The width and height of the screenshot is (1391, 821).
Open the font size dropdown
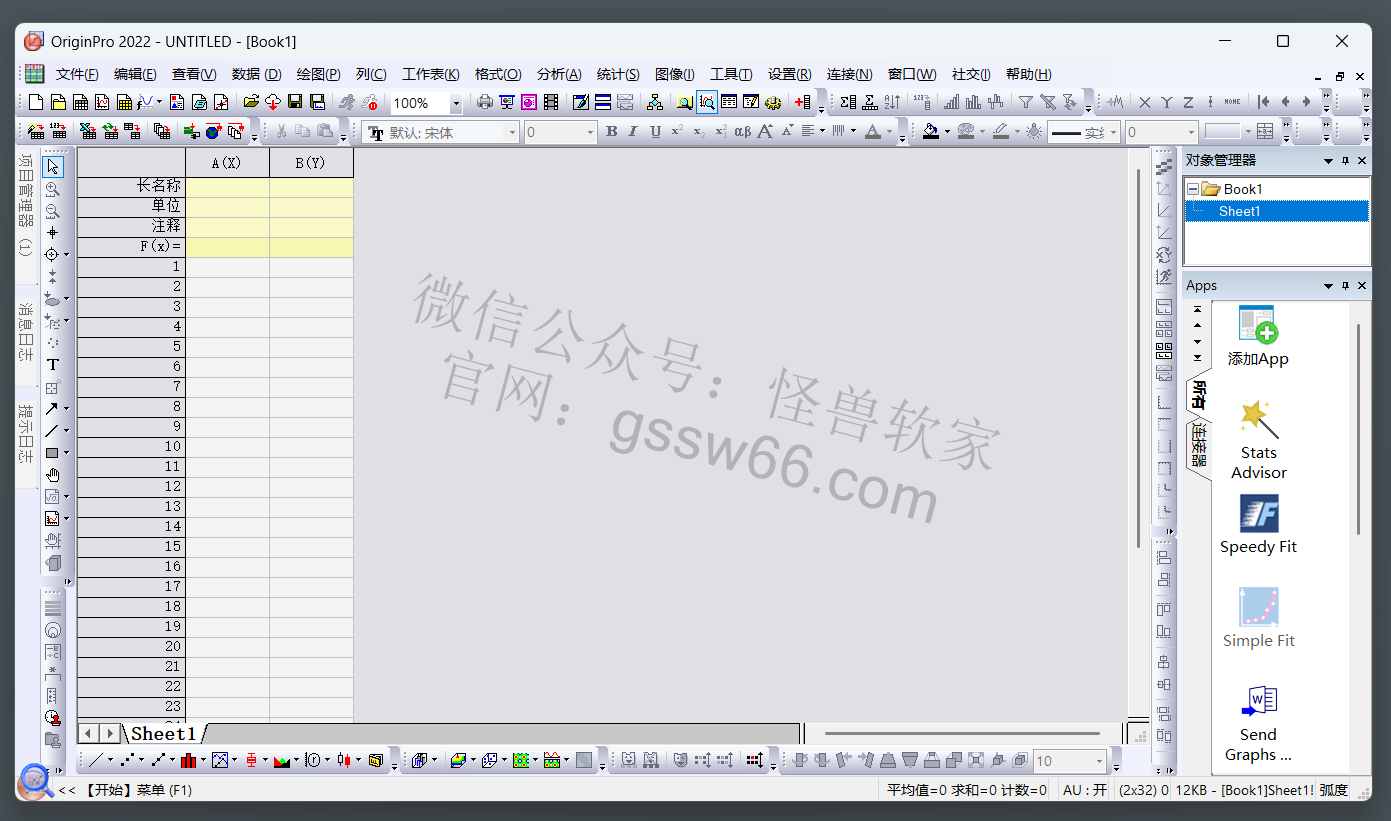590,132
